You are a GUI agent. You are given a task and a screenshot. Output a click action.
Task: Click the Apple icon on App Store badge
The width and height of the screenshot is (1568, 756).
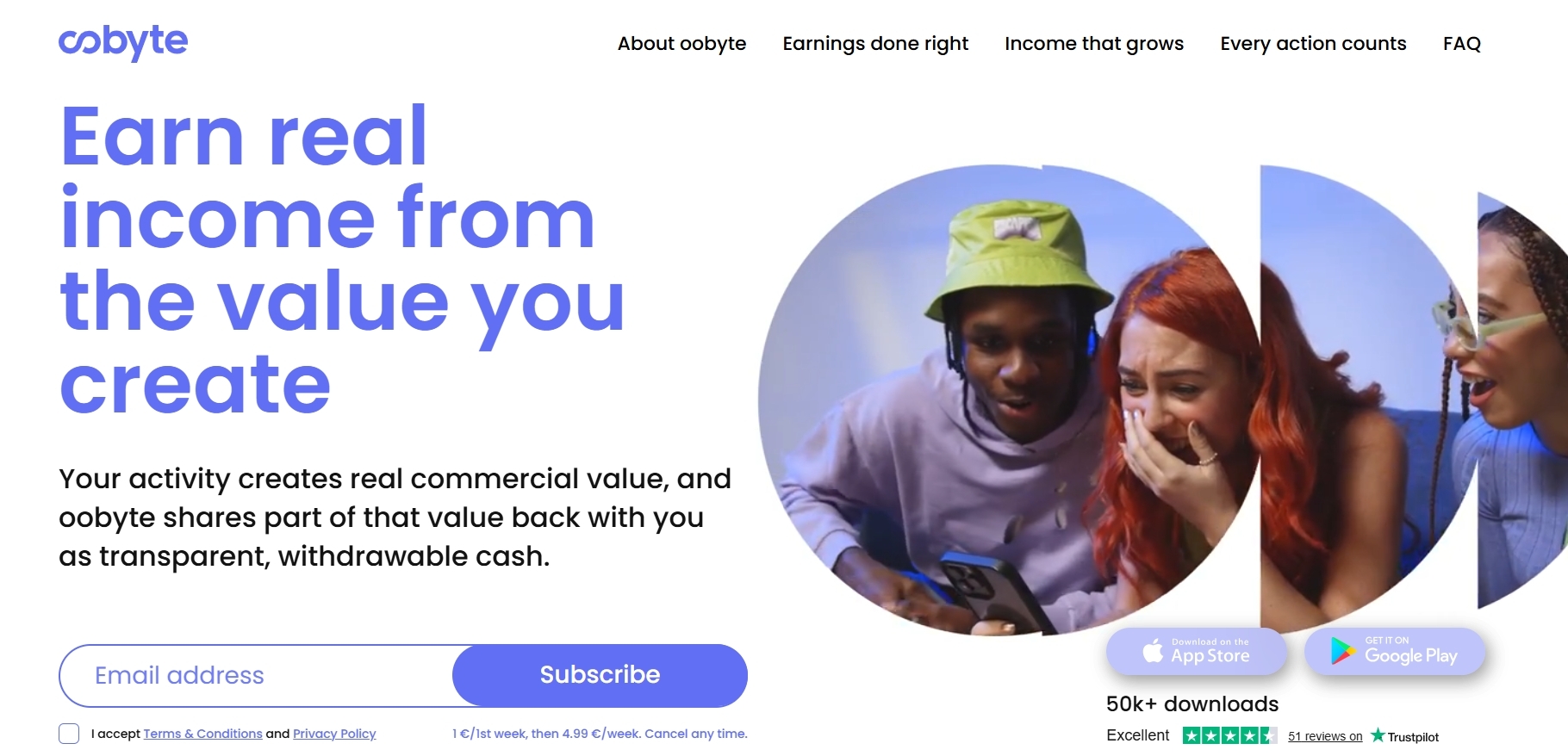pos(1153,651)
